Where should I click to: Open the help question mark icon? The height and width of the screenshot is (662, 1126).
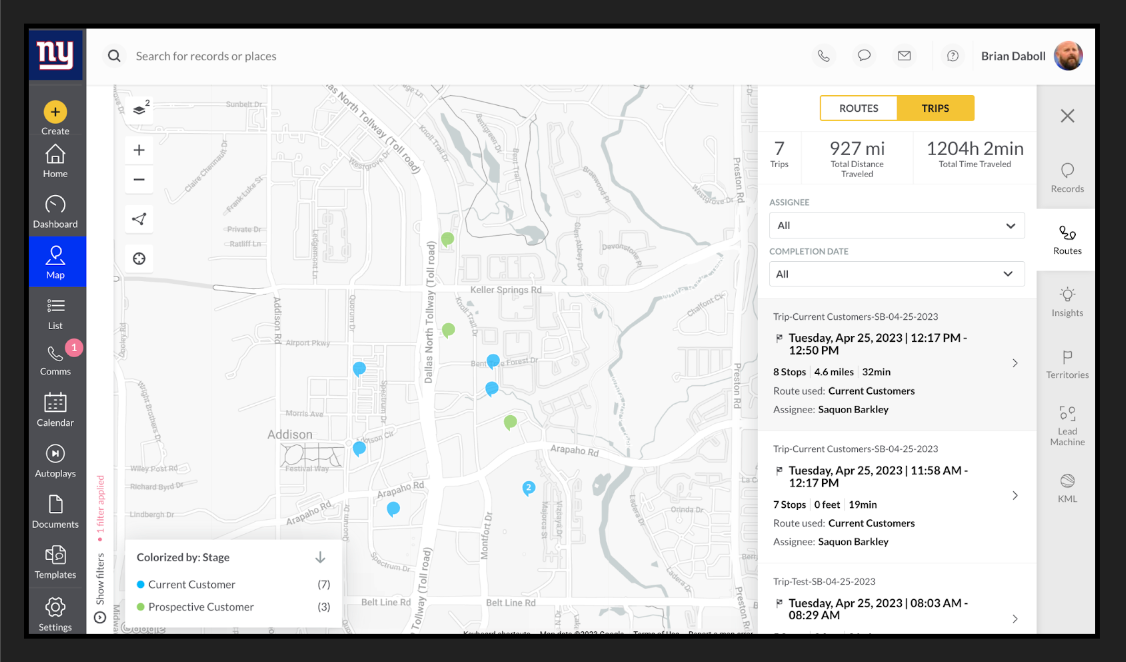(x=952, y=56)
